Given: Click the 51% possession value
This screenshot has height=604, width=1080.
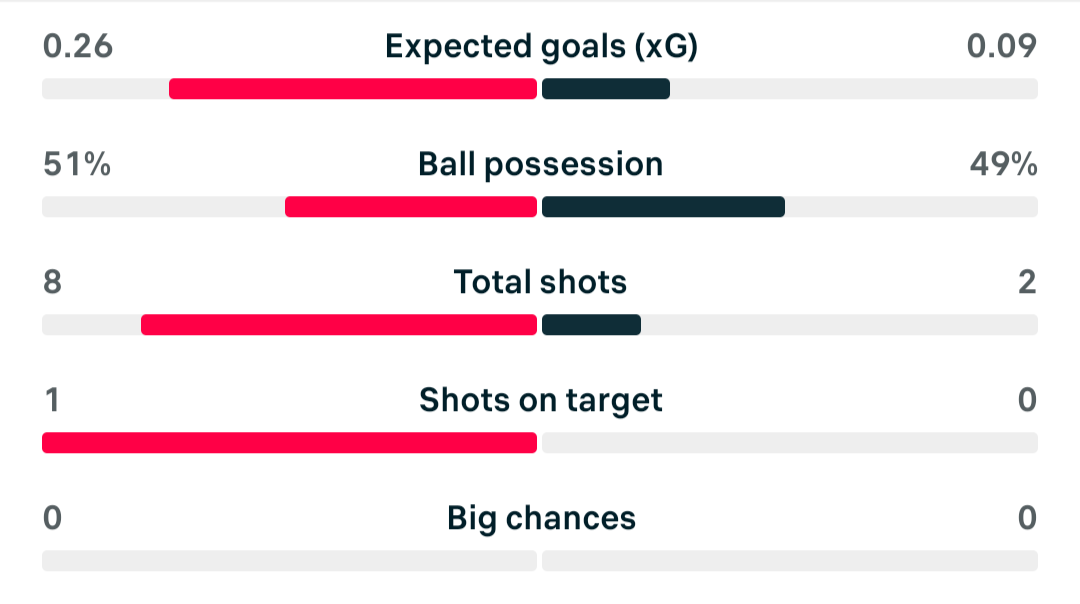Looking at the screenshot, I should [x=76, y=165].
